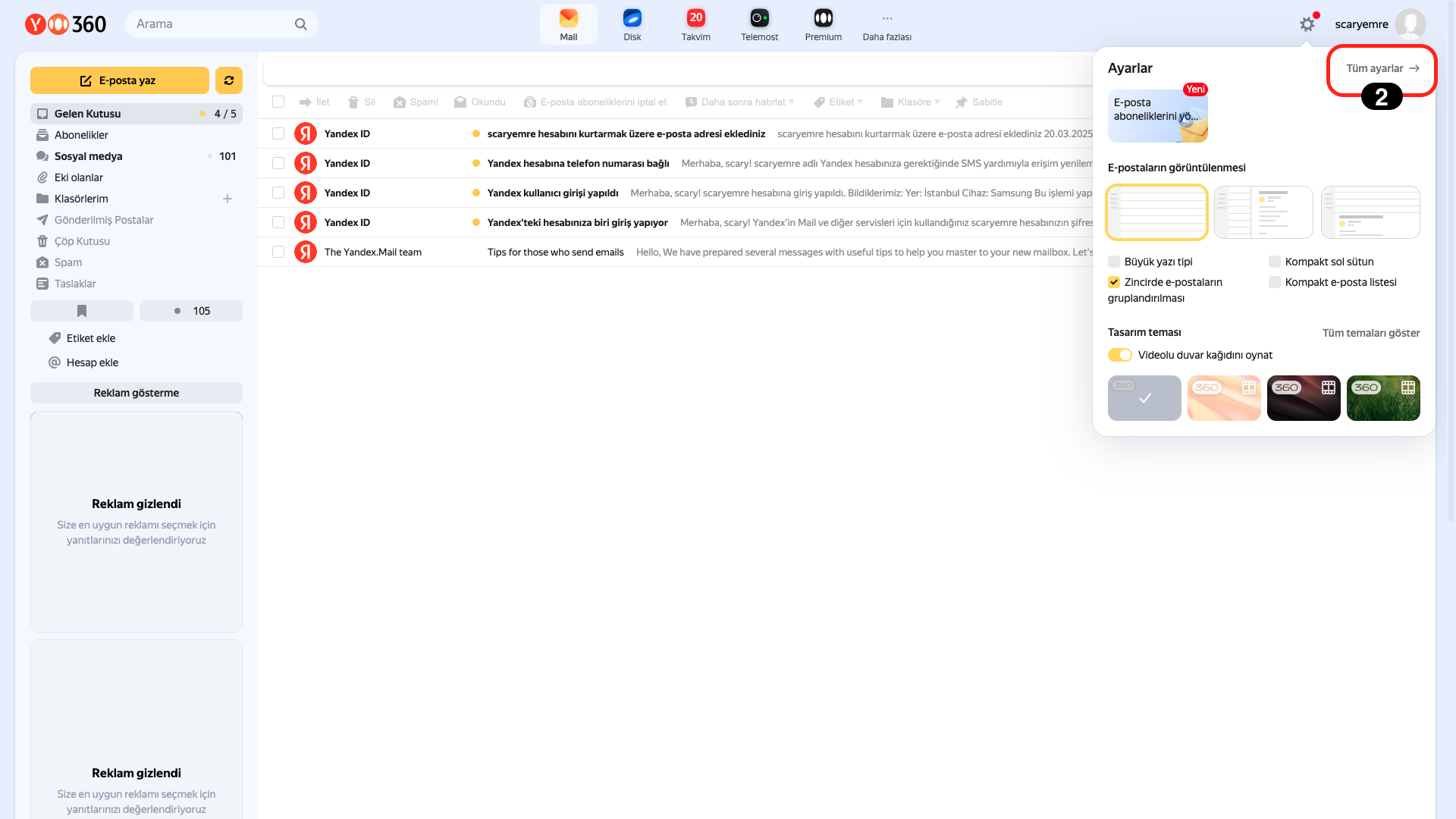Select the default gray theme swatch
This screenshot has width=1456, height=819.
tap(1144, 398)
